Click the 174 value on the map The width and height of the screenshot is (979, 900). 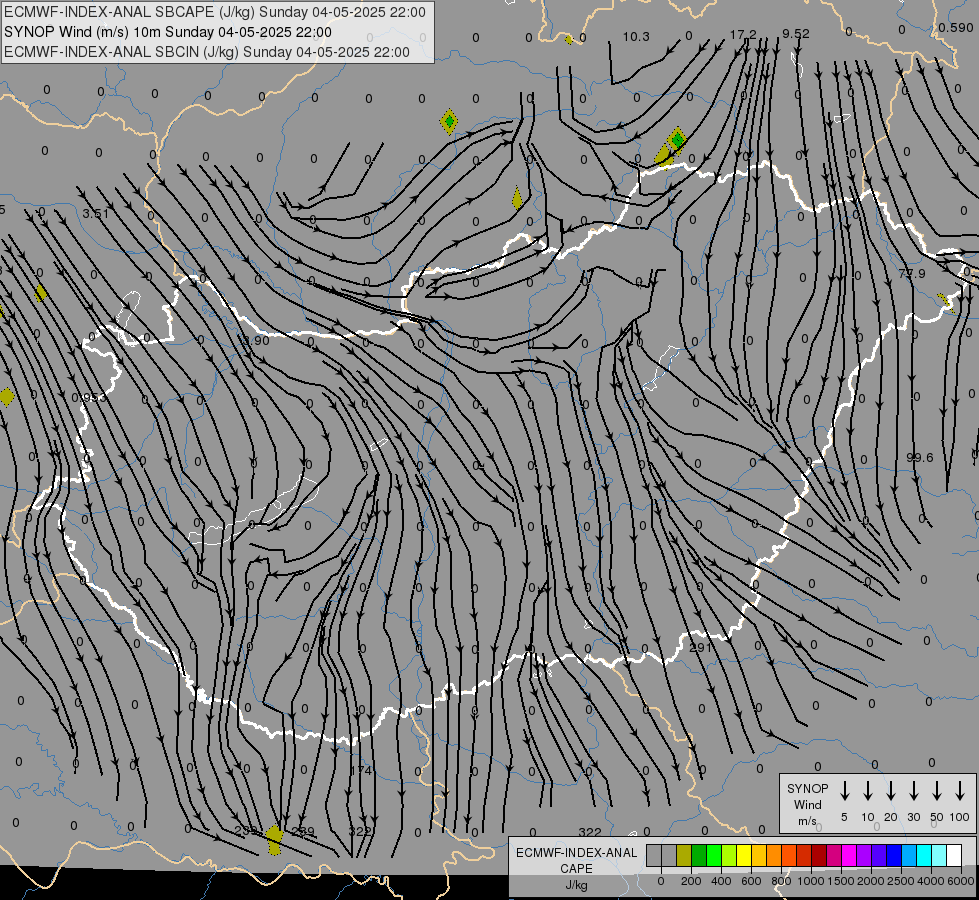click(362, 771)
